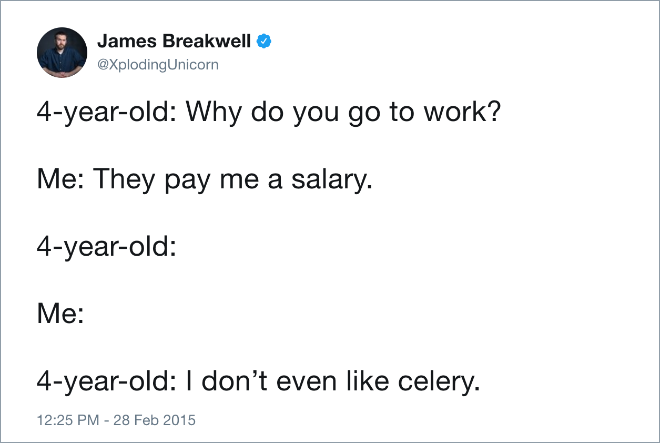
Task: Open the @XplodingUnicorn handle link
Action: (158, 65)
